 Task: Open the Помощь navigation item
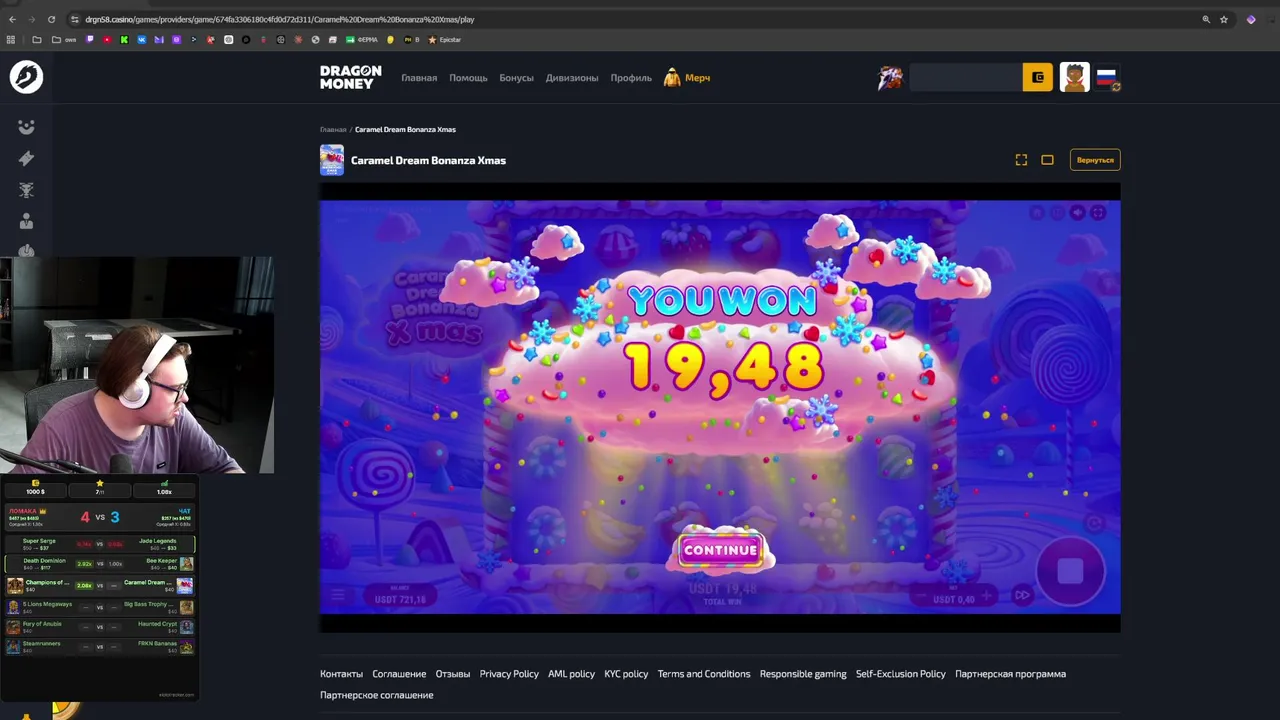coord(468,78)
